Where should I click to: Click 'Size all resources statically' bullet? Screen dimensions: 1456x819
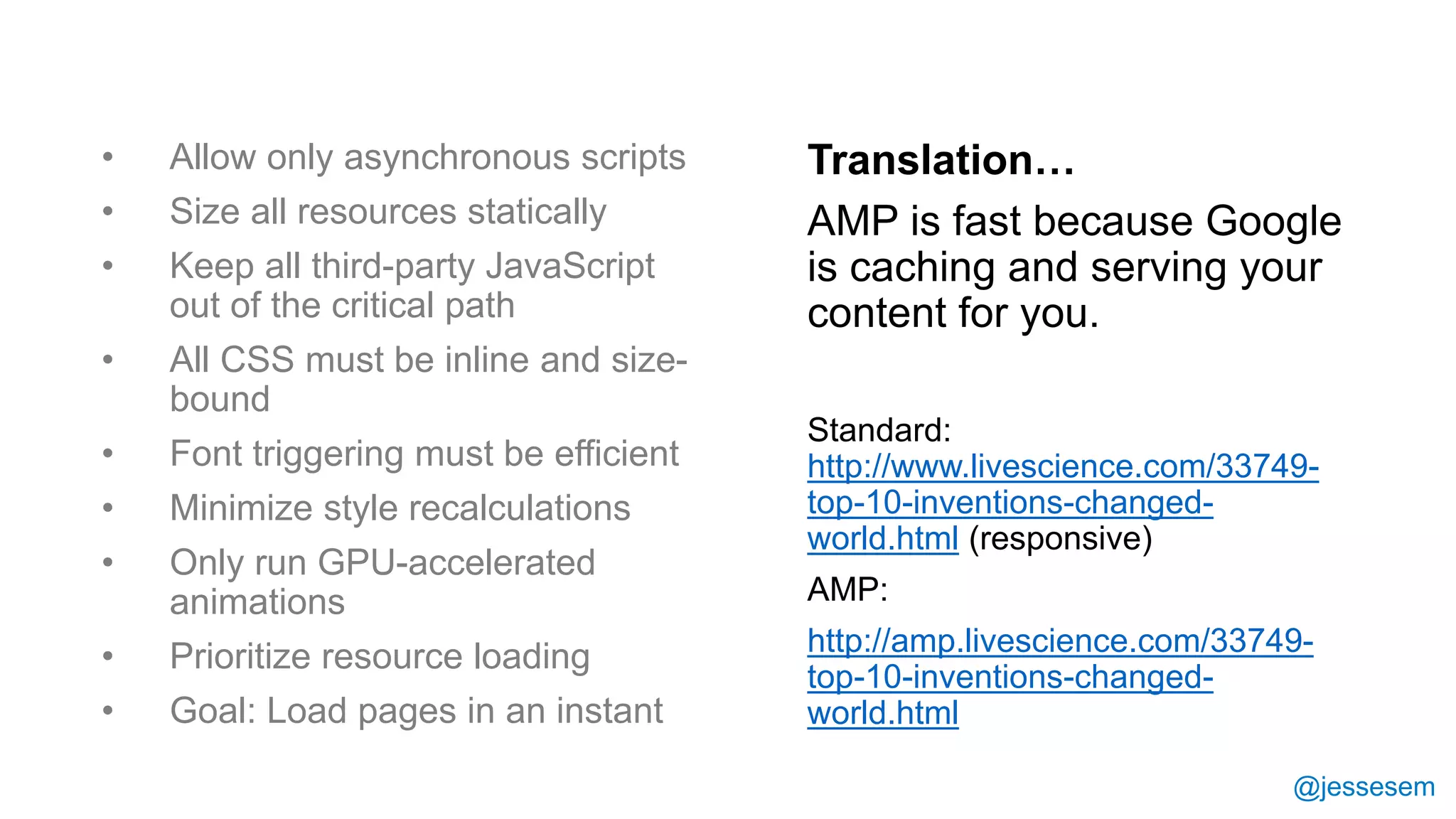388,212
